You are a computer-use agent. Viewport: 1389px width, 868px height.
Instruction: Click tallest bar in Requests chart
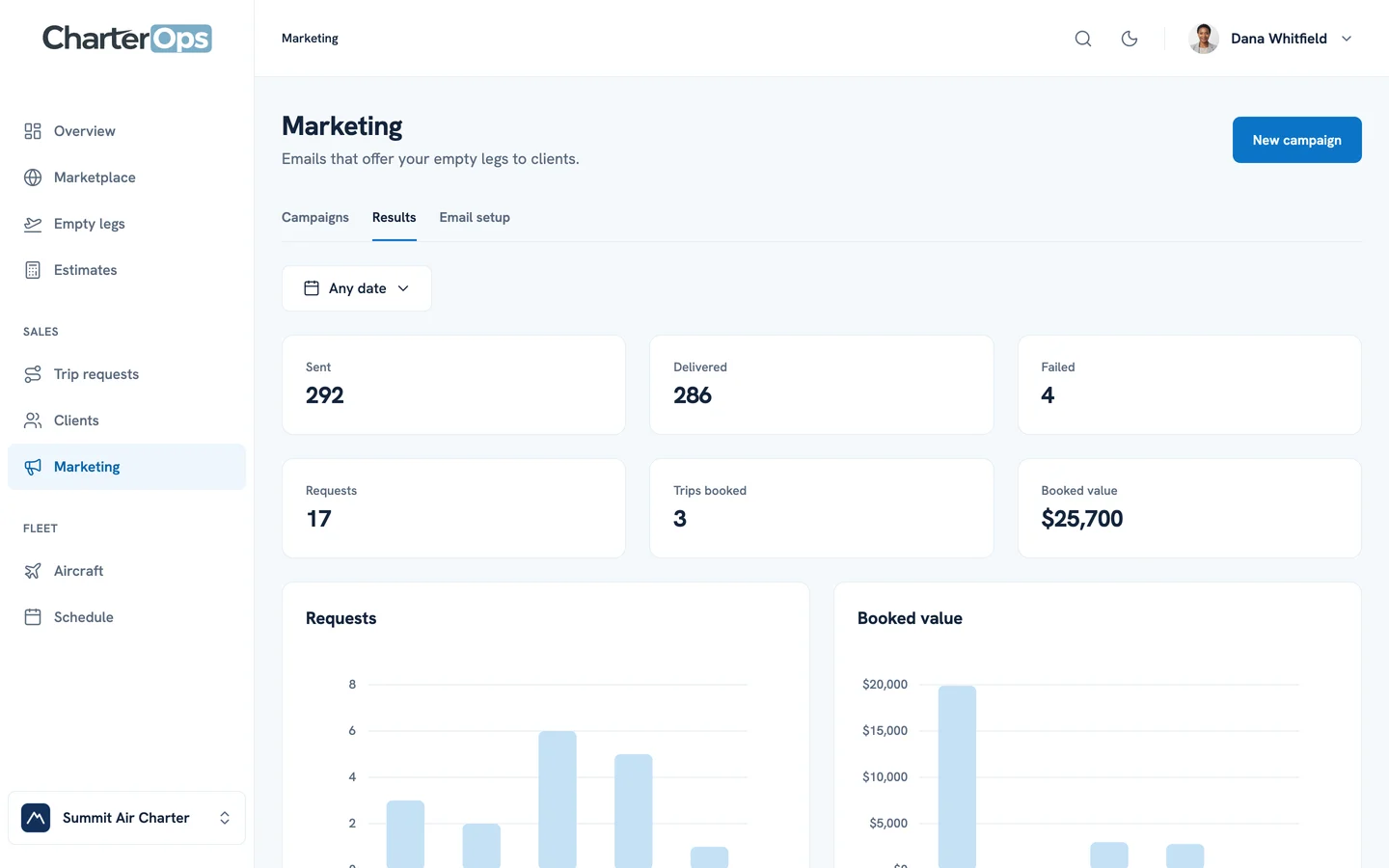point(558,800)
